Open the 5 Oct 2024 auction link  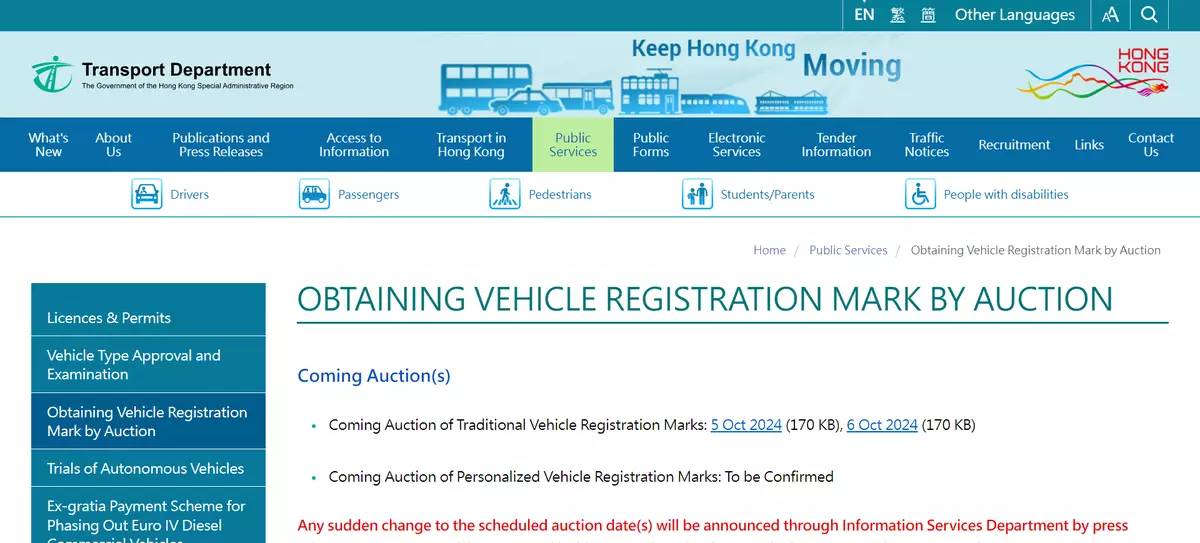746,424
